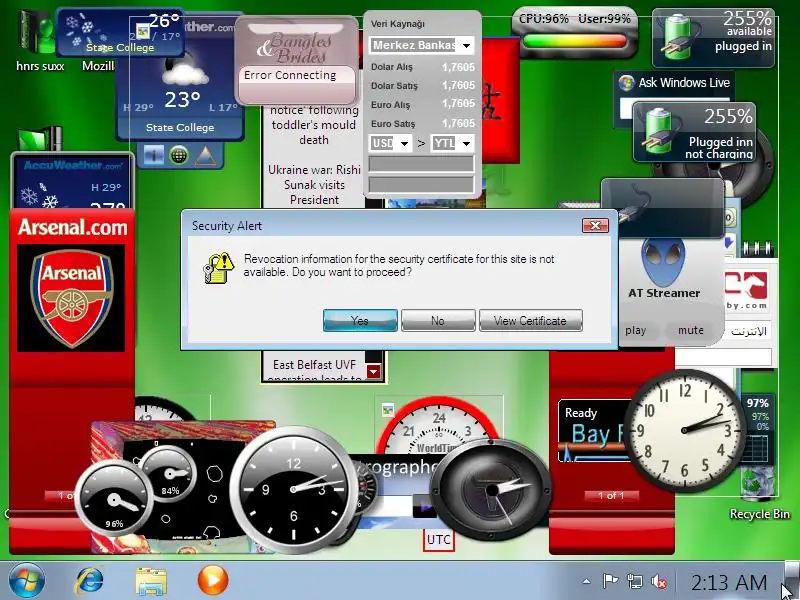Open the hnrs suxx desktop icon

coord(40,42)
